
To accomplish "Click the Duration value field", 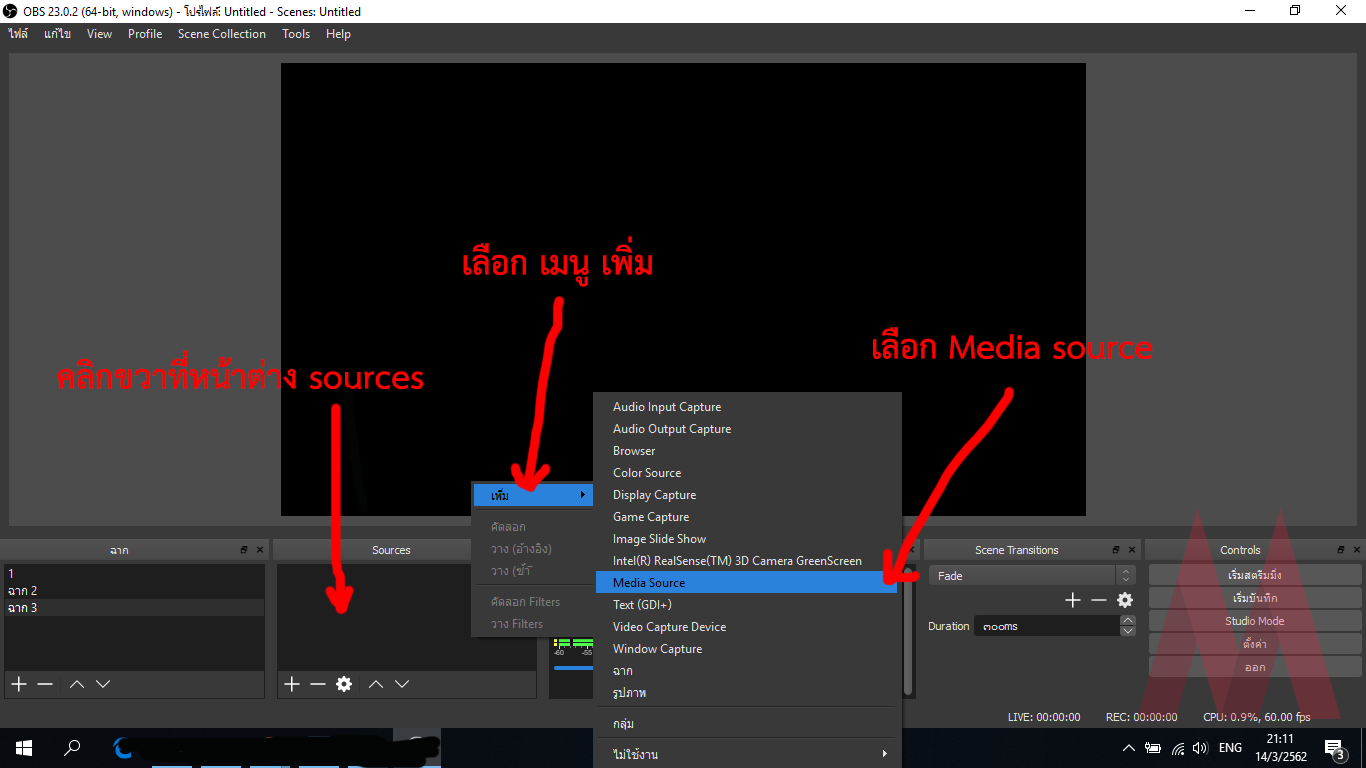I will point(1047,626).
